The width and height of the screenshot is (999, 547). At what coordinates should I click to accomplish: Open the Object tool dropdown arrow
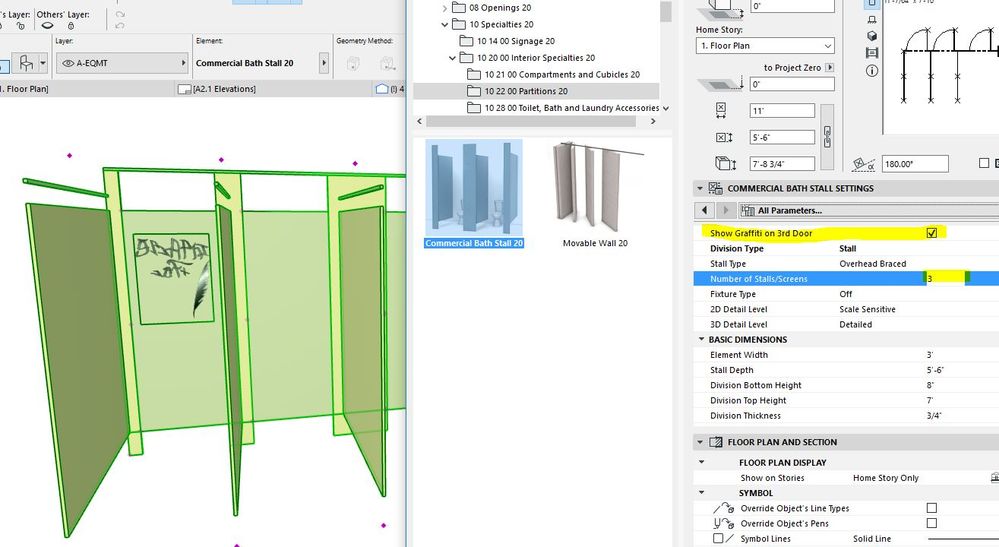tap(43, 63)
